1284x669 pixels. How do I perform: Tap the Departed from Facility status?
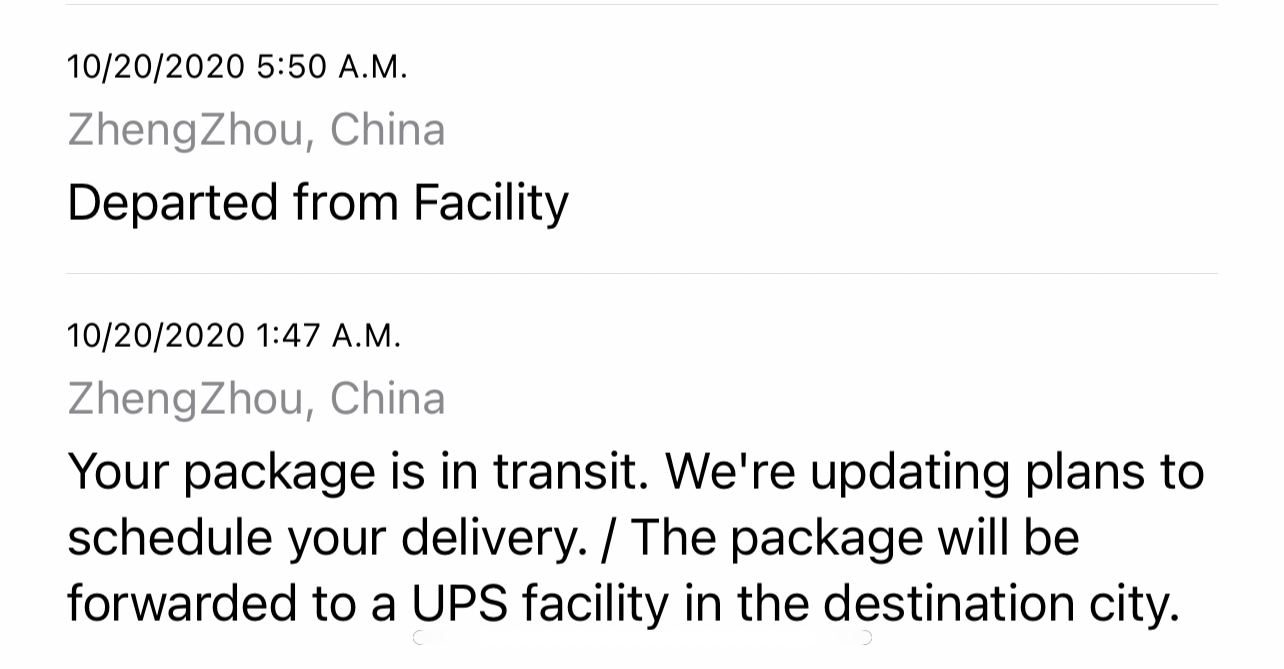tap(318, 203)
